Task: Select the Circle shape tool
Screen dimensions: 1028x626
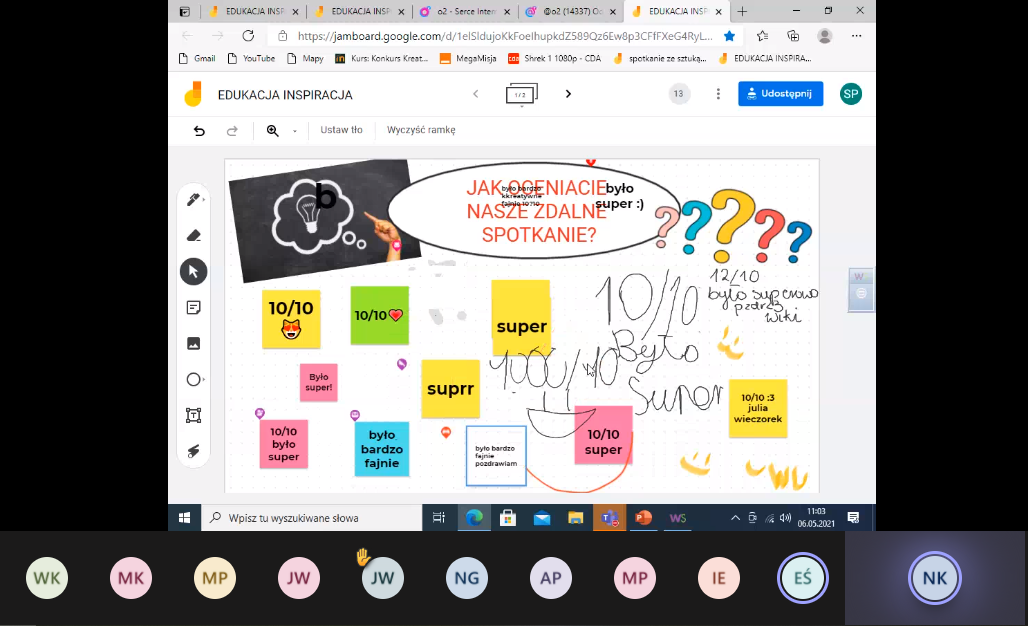Action: [x=193, y=380]
